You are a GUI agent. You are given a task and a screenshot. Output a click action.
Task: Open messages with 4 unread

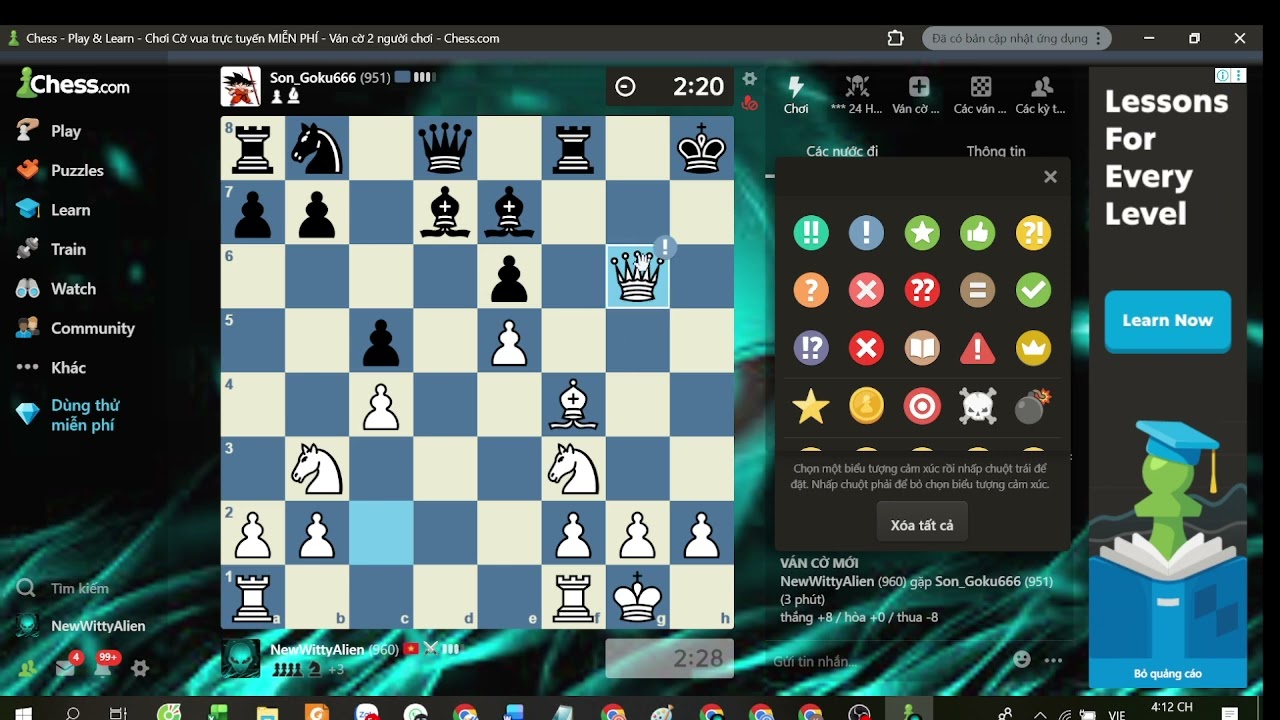coord(66,667)
